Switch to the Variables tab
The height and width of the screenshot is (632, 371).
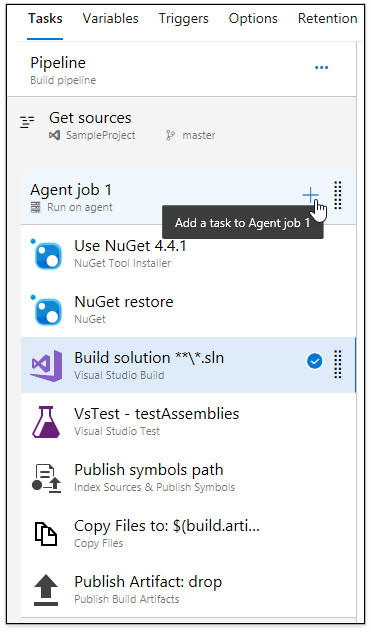click(x=110, y=19)
